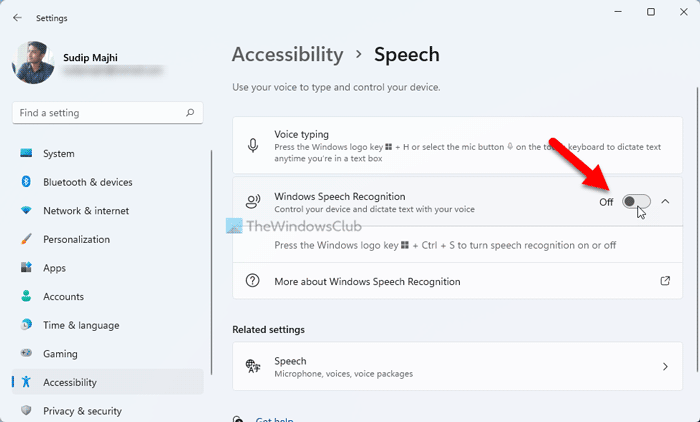
Task: Open More about Windows Speech Recognition
Action: 458,281
